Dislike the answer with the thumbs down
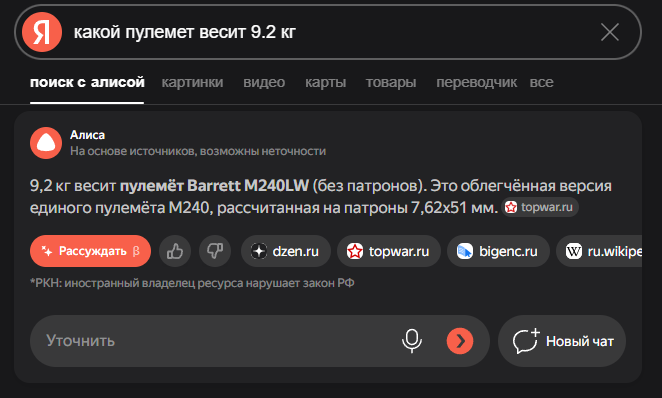This screenshot has height=398, width=662. point(215,251)
